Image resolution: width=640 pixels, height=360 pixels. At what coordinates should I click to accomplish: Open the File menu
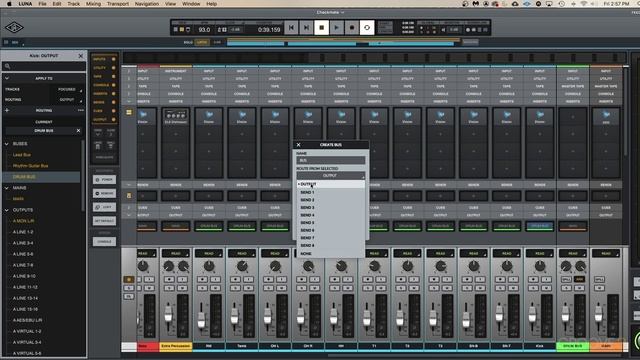42,4
